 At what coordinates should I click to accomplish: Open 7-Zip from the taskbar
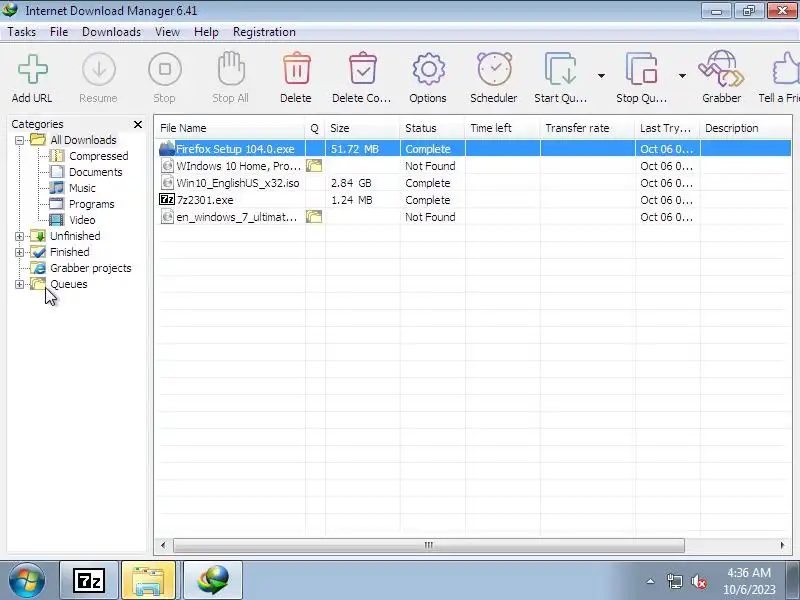tap(89, 581)
